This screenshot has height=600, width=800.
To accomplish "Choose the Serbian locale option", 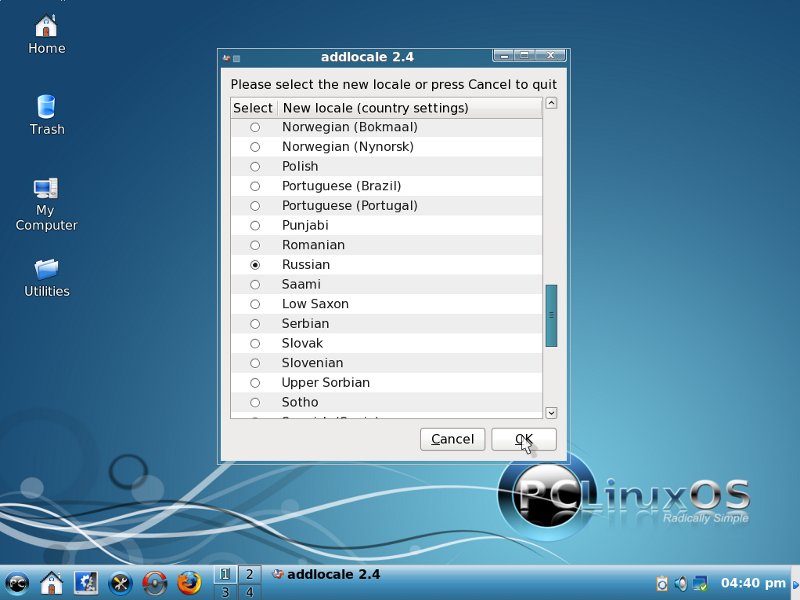I will [x=255, y=324].
